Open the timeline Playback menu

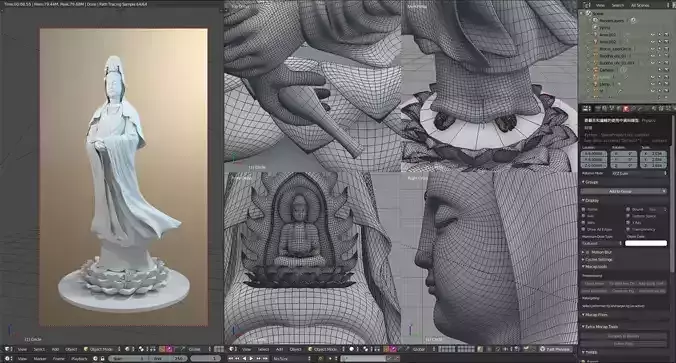(x=79, y=359)
